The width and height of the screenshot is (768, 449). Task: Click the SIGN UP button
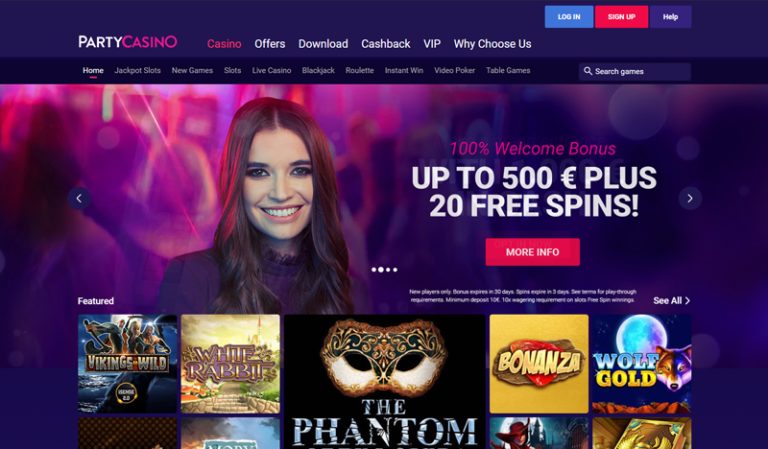[x=622, y=17]
